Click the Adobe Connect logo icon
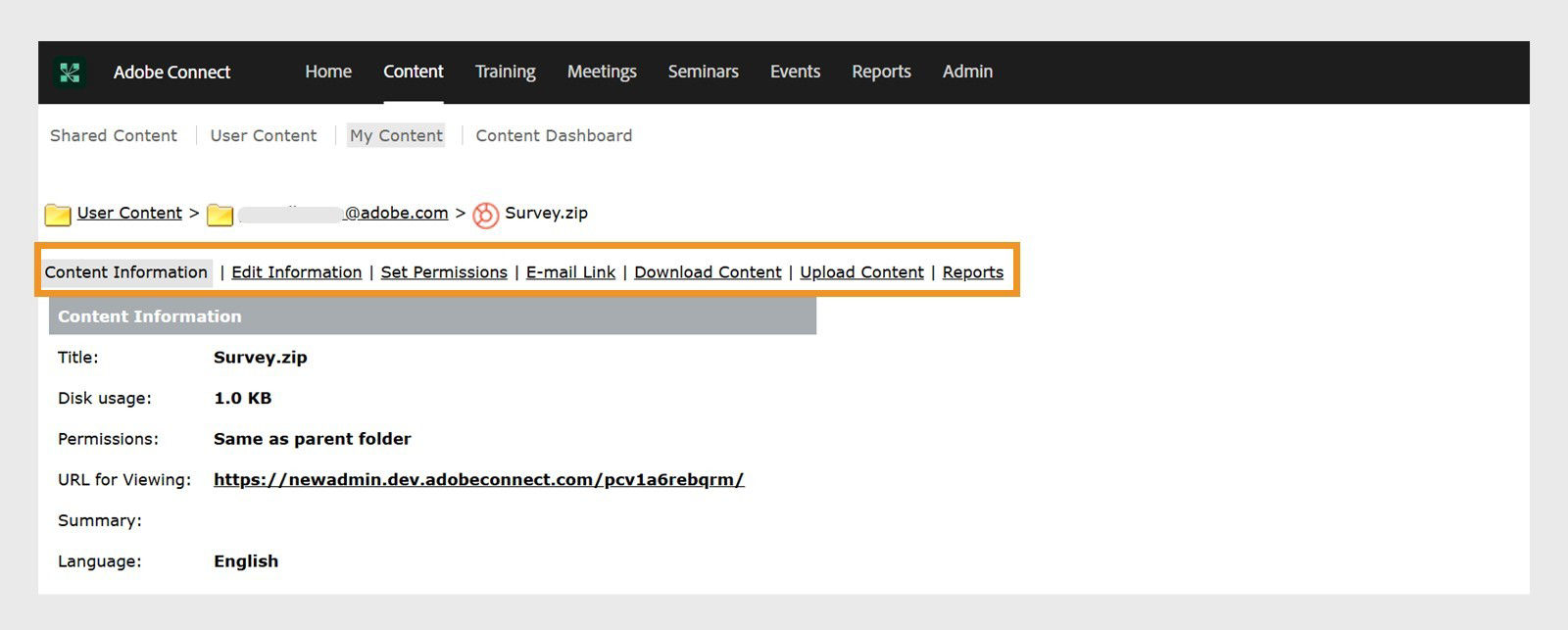The height and width of the screenshot is (630, 1568). [x=70, y=73]
